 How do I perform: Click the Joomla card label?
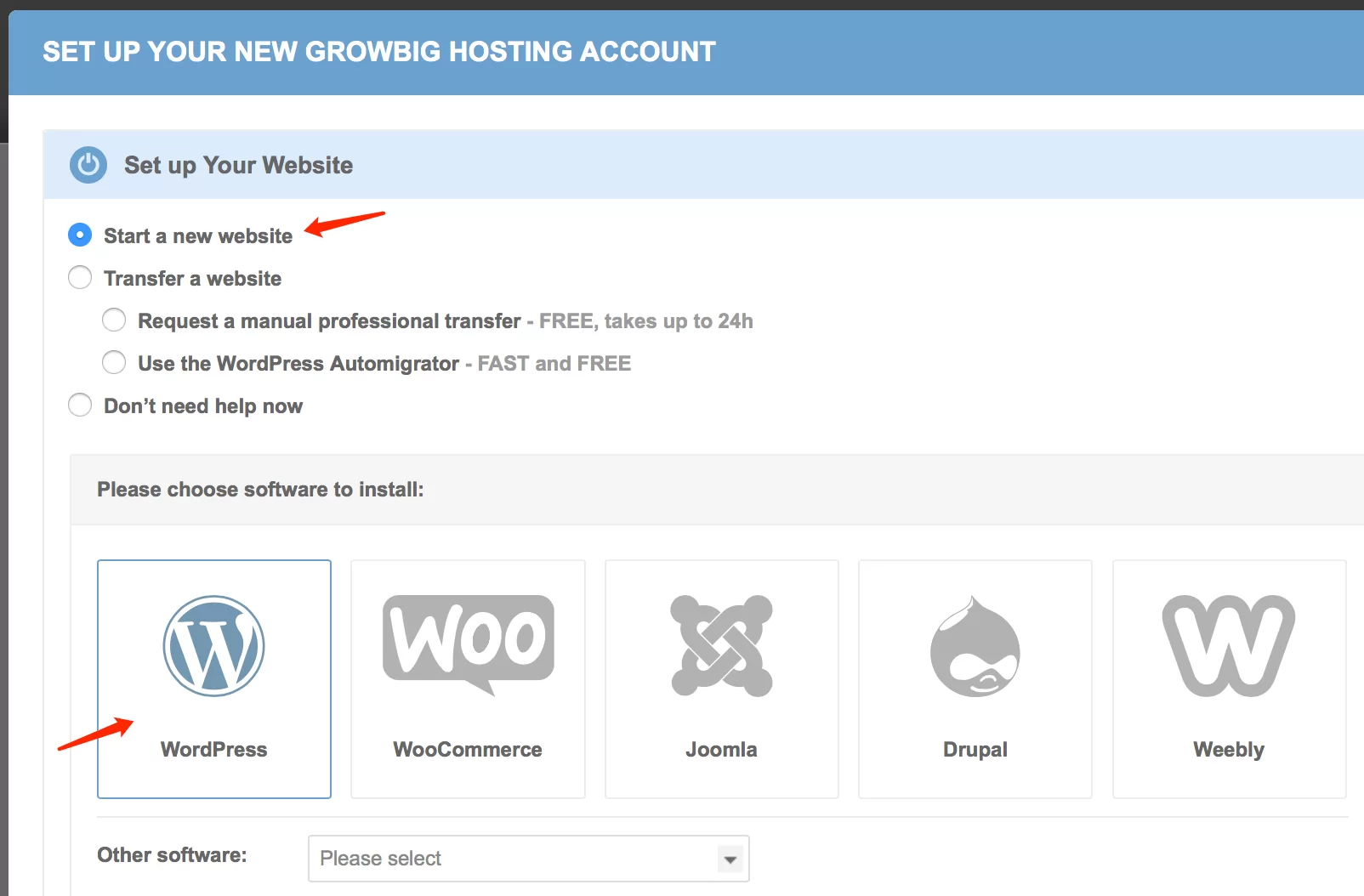721,750
